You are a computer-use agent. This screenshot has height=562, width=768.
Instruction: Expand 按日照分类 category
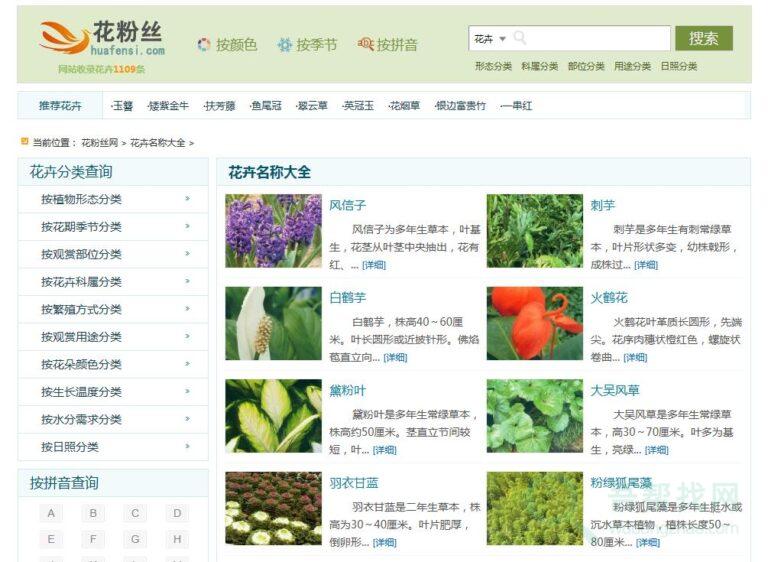tap(112, 447)
